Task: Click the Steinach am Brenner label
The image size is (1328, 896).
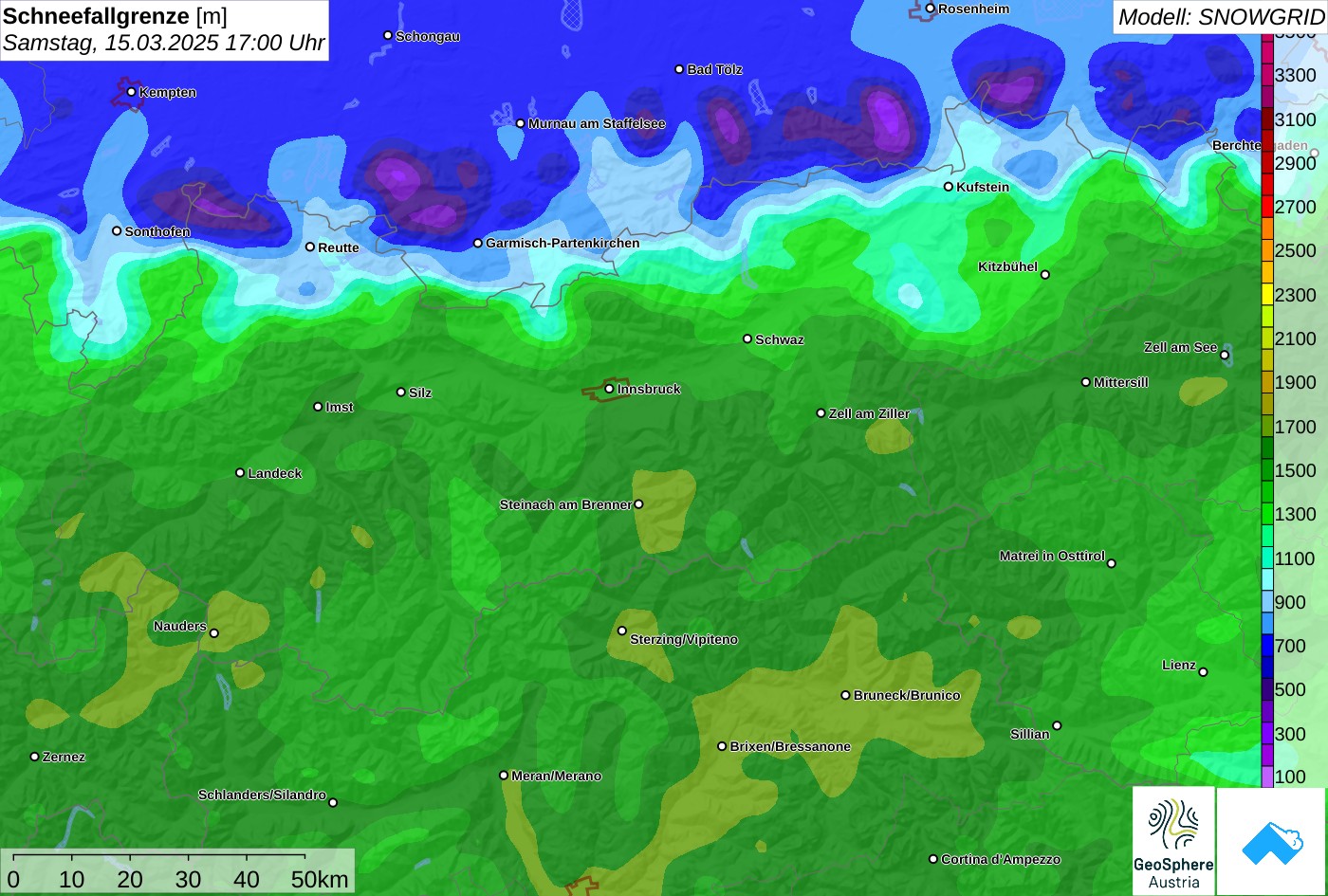Action: tap(565, 504)
